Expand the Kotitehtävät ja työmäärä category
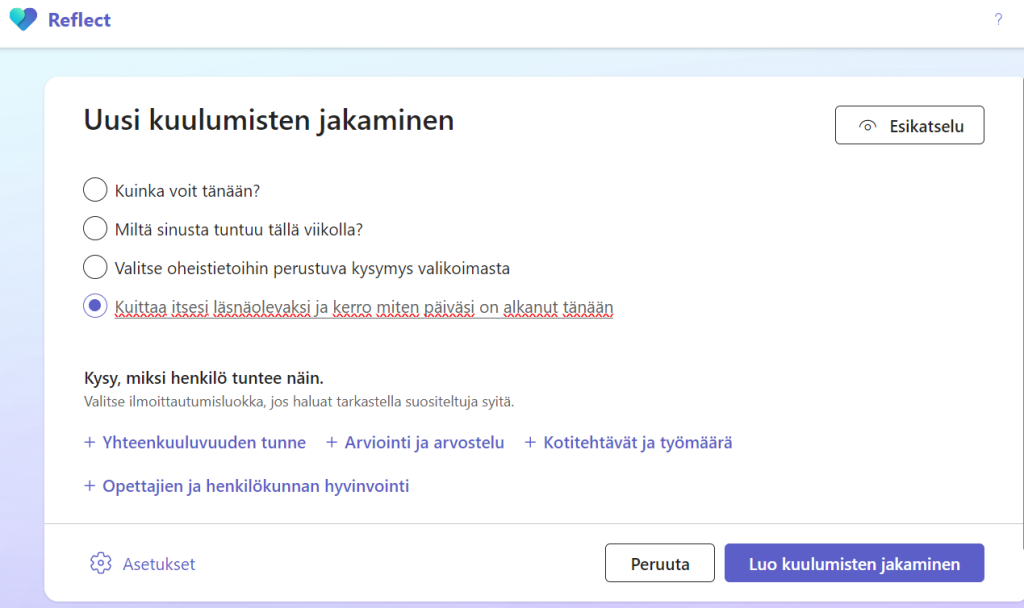The height and width of the screenshot is (608, 1024). (x=637, y=442)
